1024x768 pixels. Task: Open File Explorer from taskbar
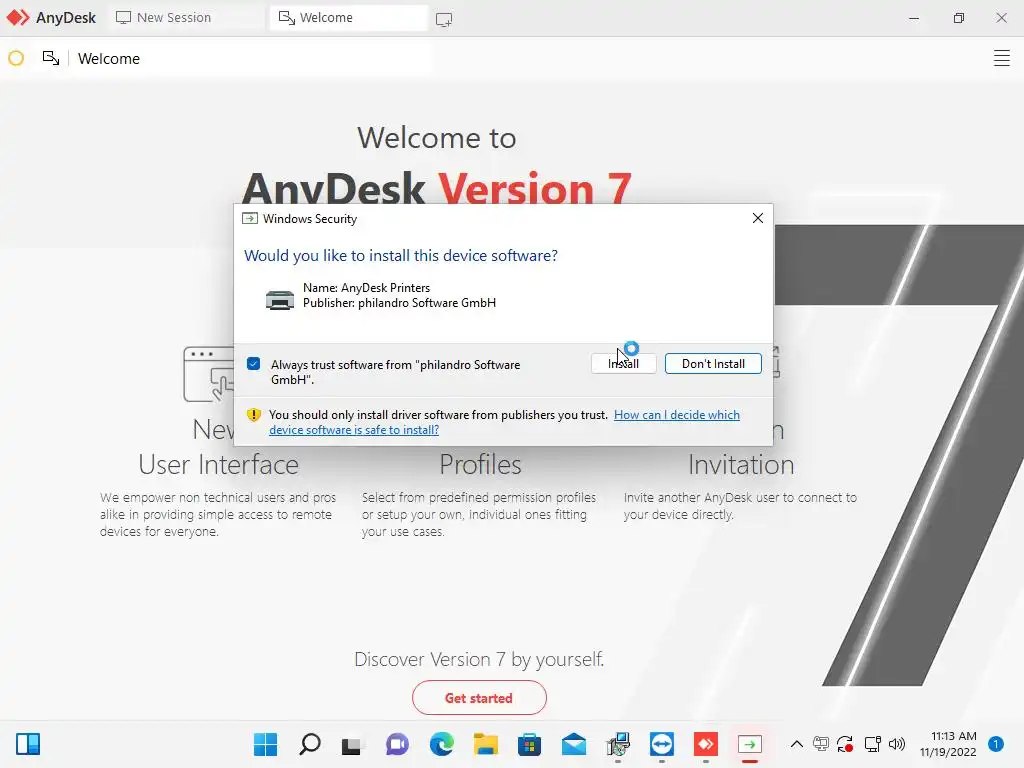(x=486, y=744)
